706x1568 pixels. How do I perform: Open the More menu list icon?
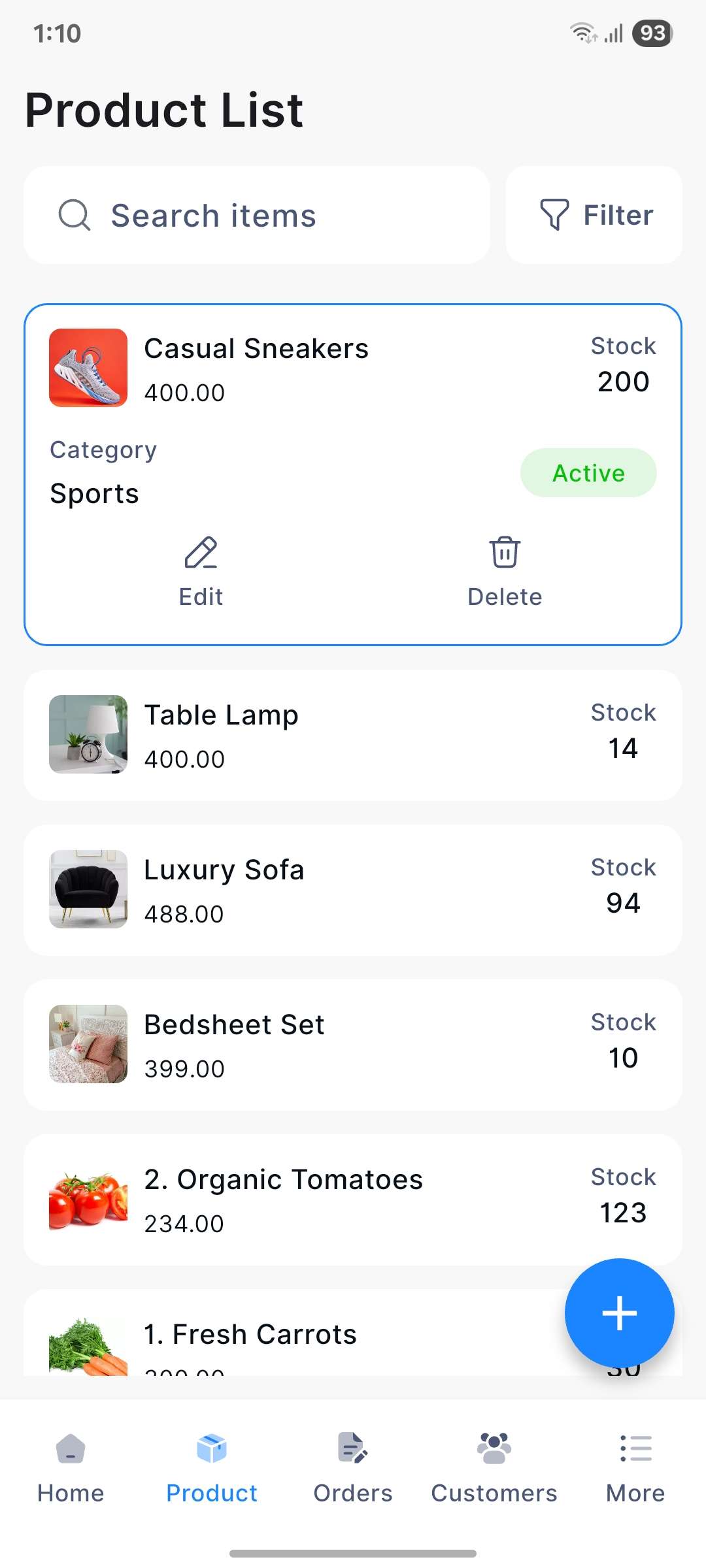[635, 1448]
